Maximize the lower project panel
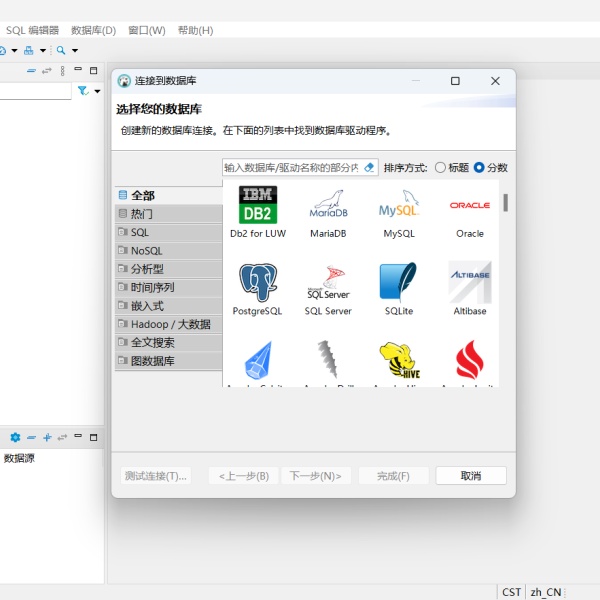This screenshot has width=600, height=600. (x=93, y=437)
